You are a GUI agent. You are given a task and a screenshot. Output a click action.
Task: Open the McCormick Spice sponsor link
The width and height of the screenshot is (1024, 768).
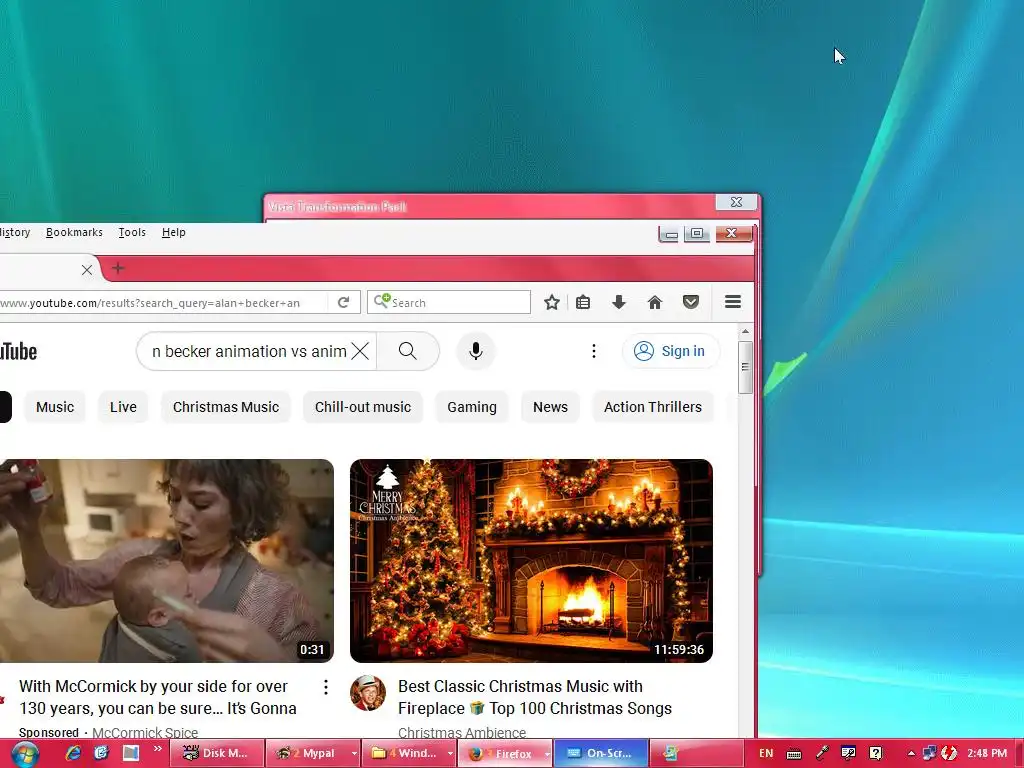(145, 733)
